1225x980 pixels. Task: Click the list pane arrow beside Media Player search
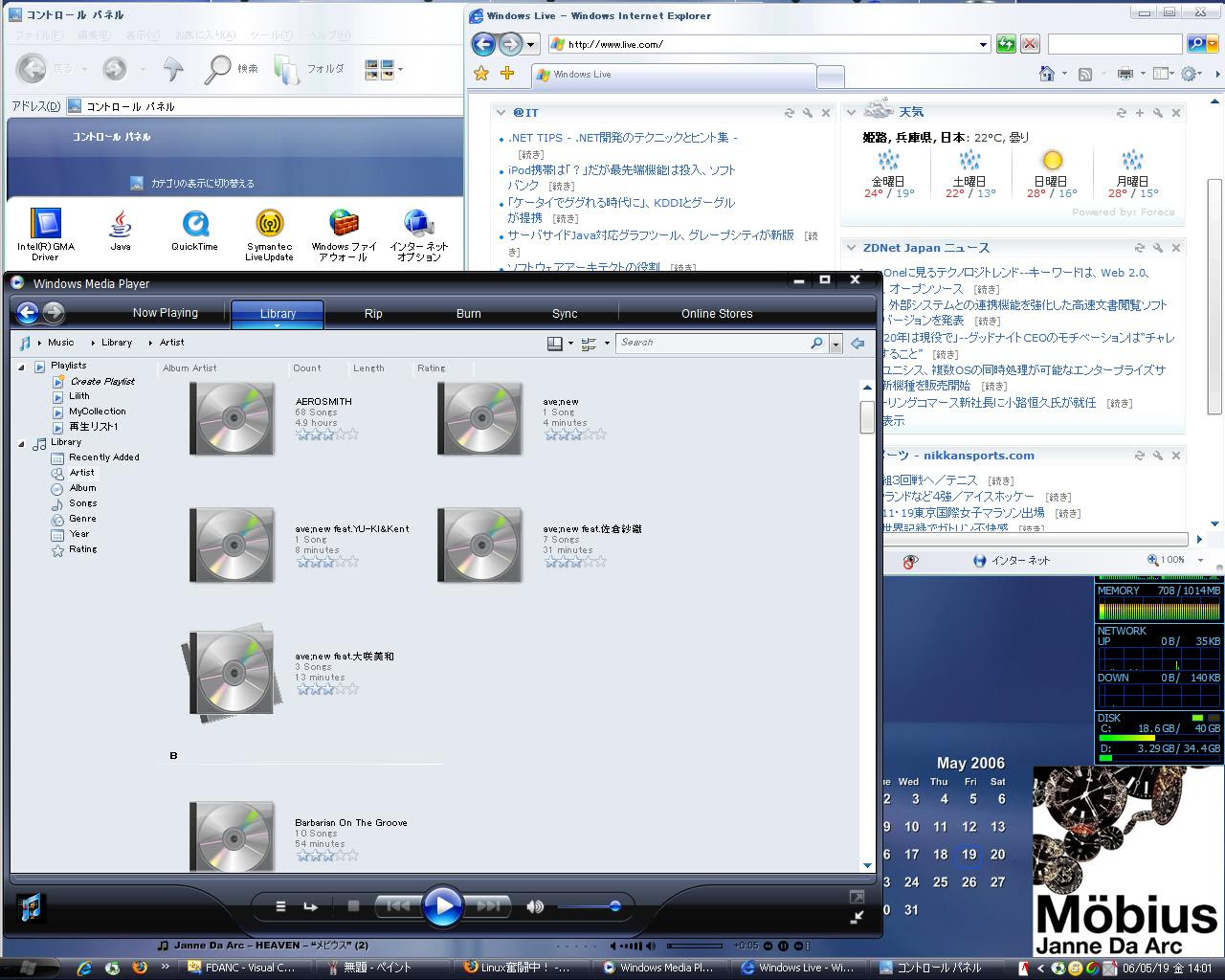tap(857, 343)
